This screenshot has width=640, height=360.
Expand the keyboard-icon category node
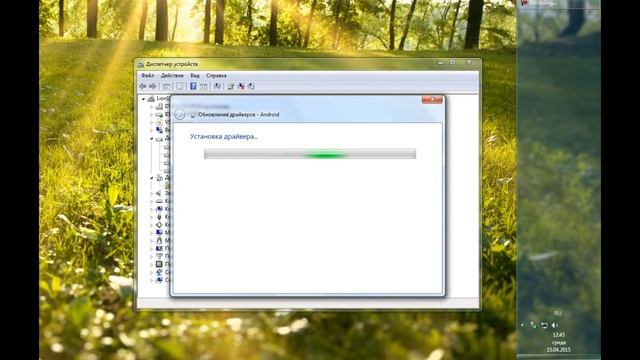151,201
